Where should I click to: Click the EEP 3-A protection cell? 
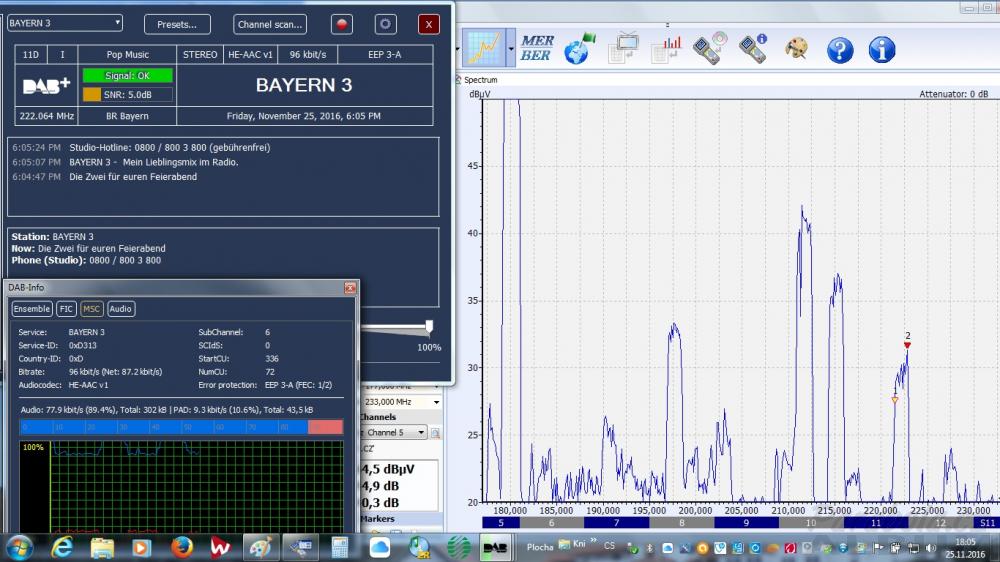385,55
